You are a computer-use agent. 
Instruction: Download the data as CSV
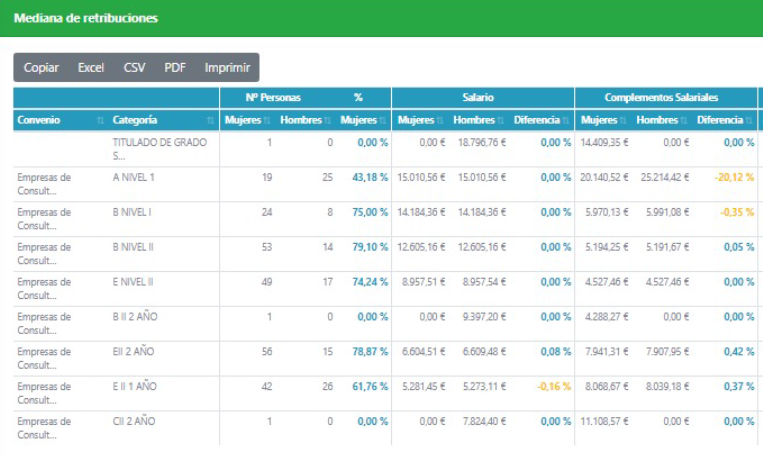(x=134, y=68)
